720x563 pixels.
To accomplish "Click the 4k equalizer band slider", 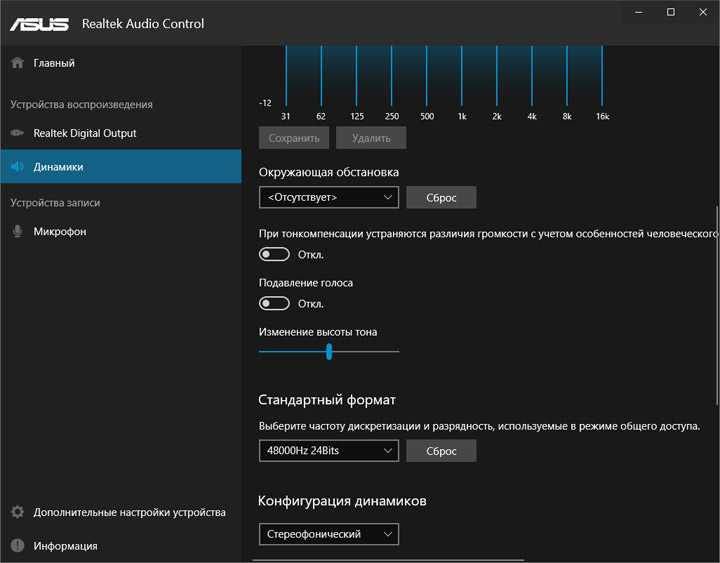I will (532, 76).
